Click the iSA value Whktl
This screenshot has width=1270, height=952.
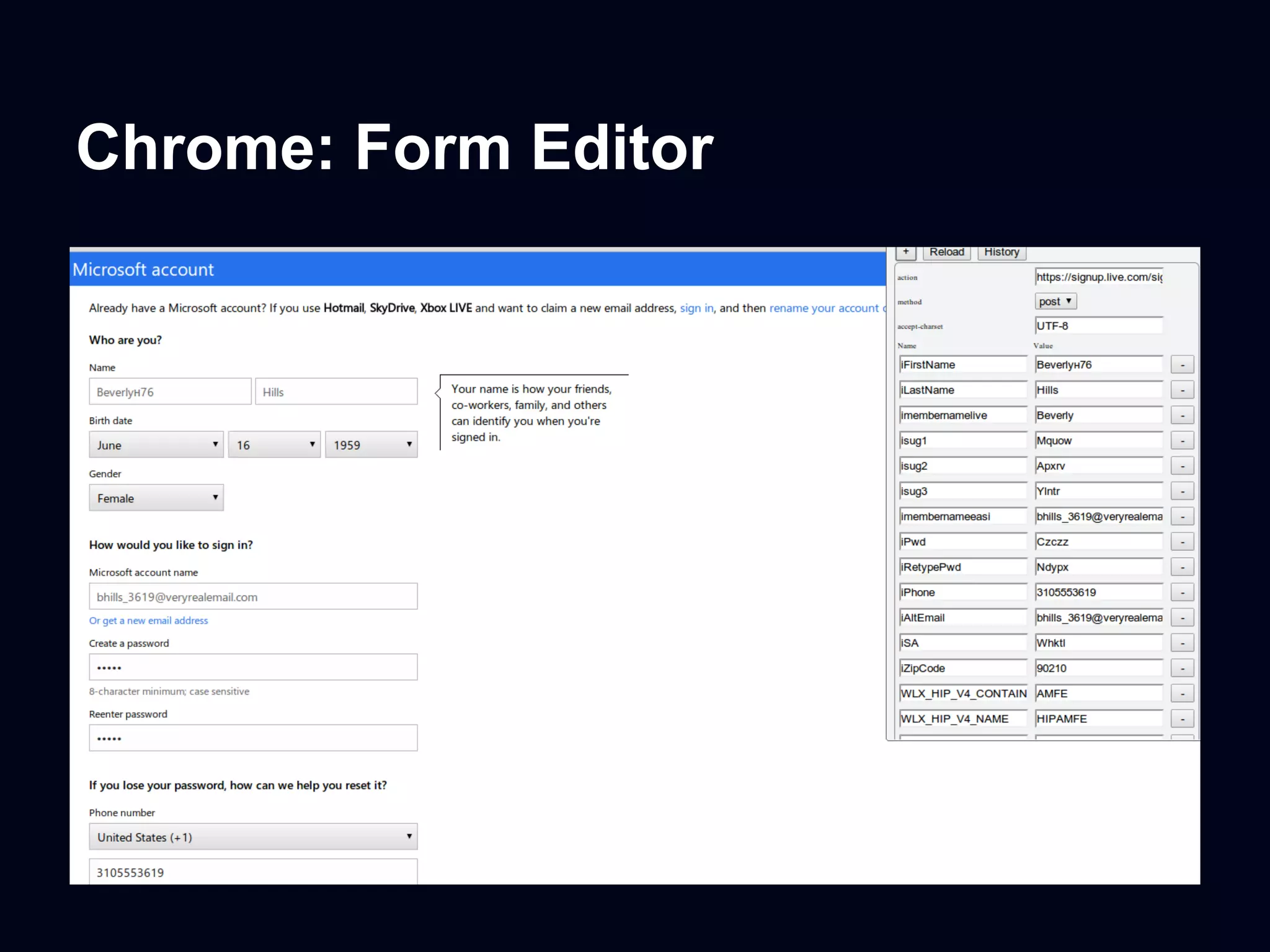pyautogui.click(x=1099, y=643)
